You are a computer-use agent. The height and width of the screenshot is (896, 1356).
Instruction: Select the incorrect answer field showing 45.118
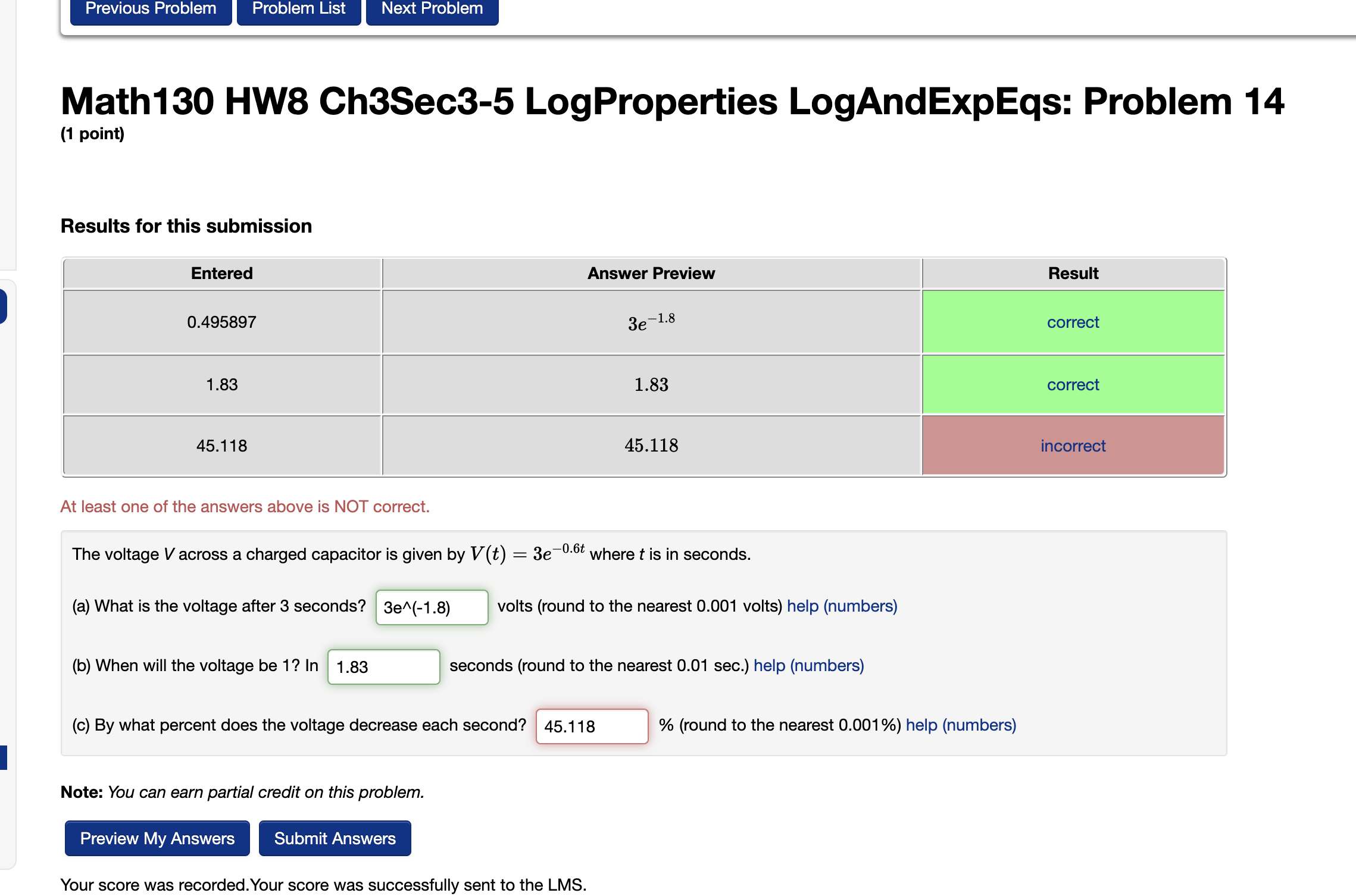591,726
